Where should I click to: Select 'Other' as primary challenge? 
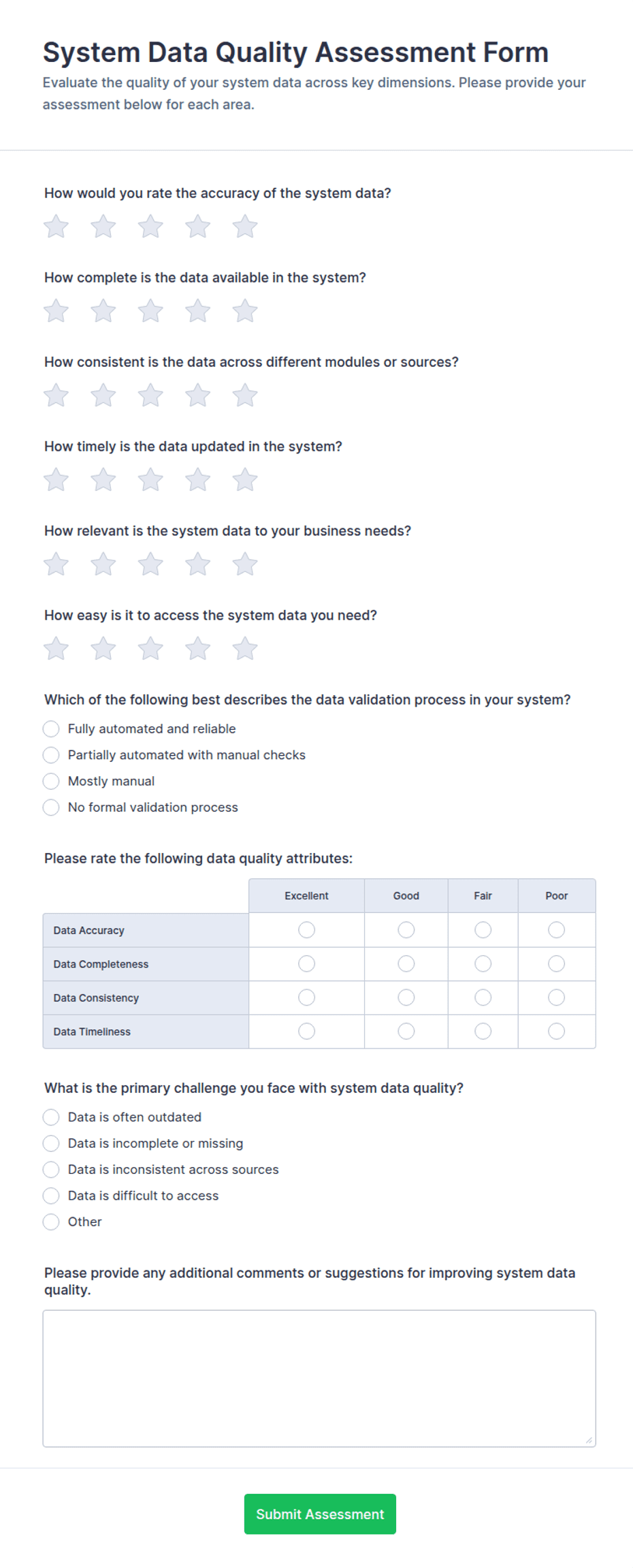coord(51,1222)
